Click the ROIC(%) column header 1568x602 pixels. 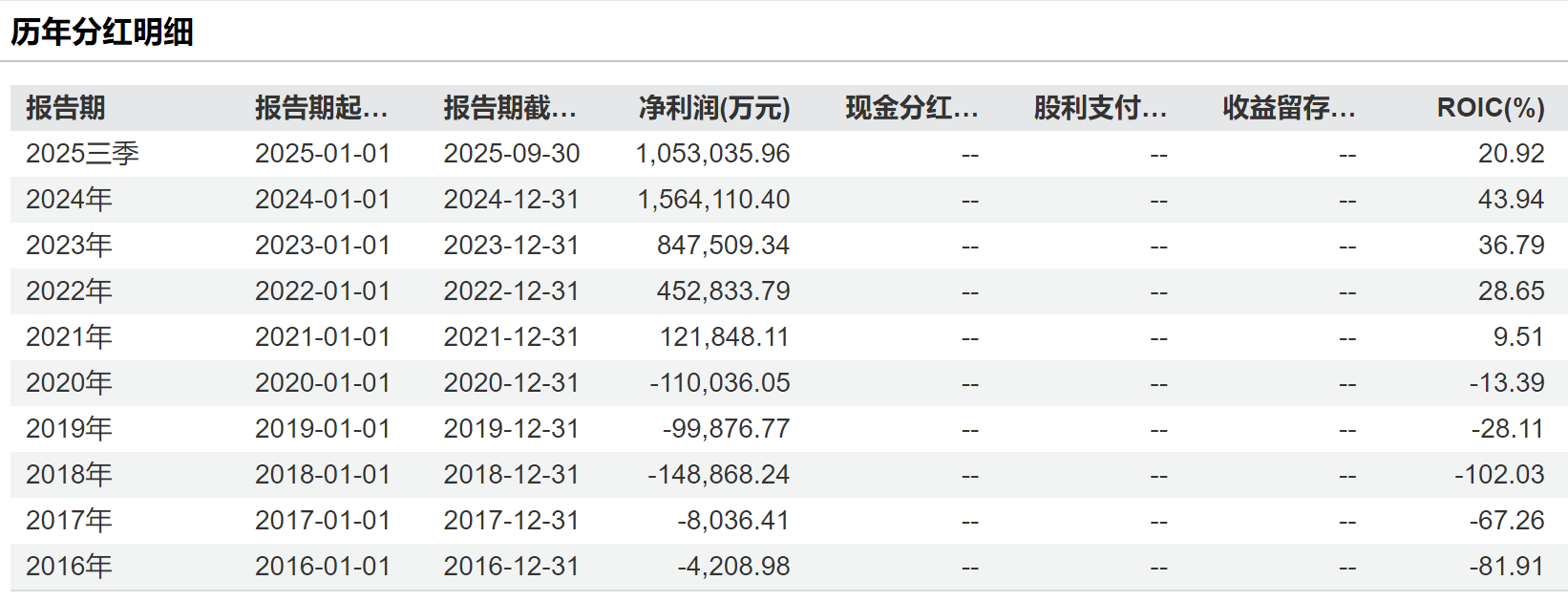click(1490, 108)
